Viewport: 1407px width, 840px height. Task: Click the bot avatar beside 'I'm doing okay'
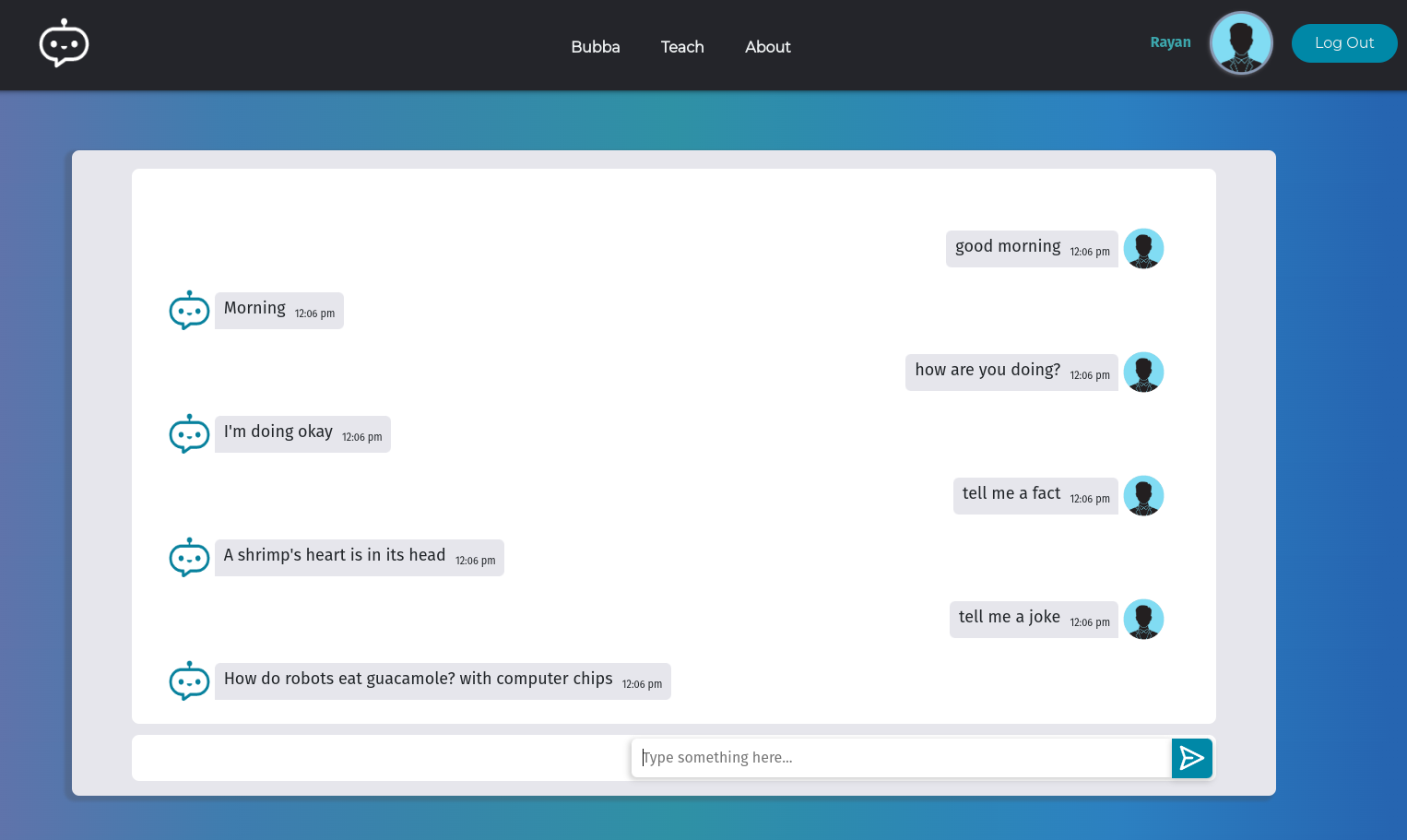189,433
